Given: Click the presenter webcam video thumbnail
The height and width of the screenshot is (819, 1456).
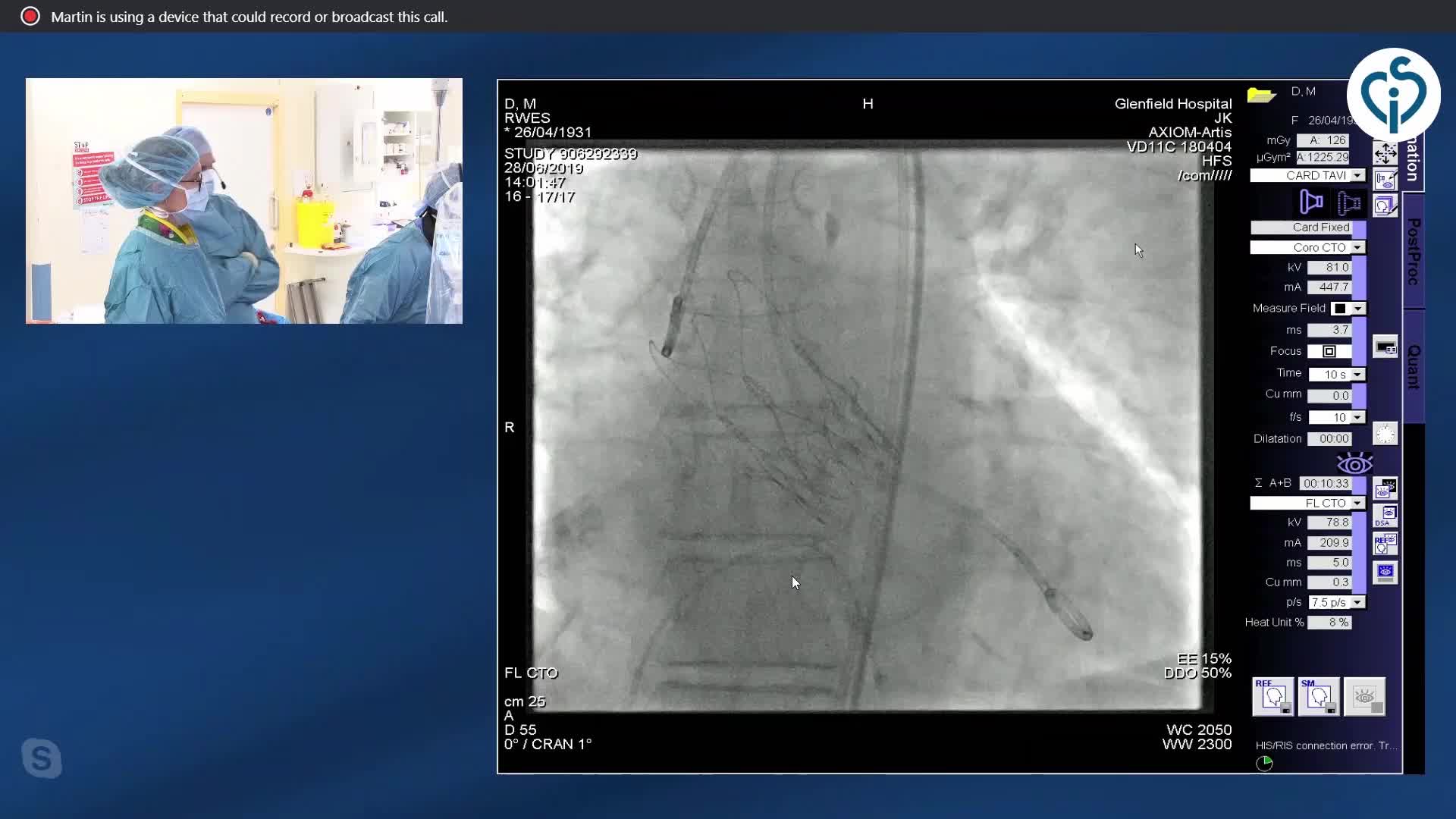Looking at the screenshot, I should (x=243, y=201).
